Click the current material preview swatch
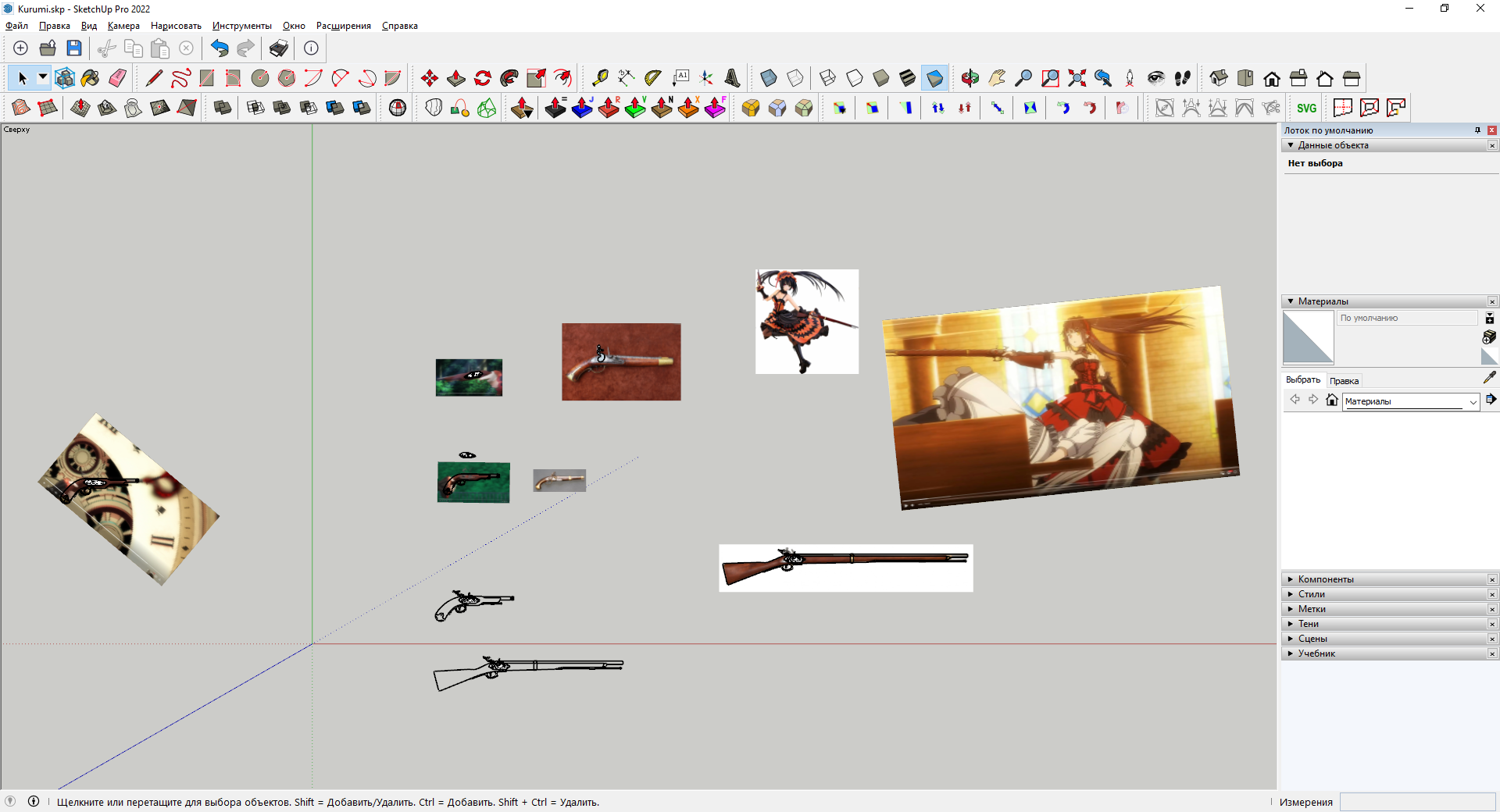The height and width of the screenshot is (812, 1500). point(1308,337)
